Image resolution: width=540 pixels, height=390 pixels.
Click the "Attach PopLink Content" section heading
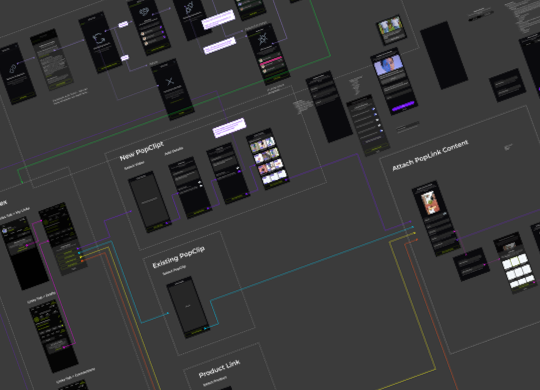pos(430,155)
